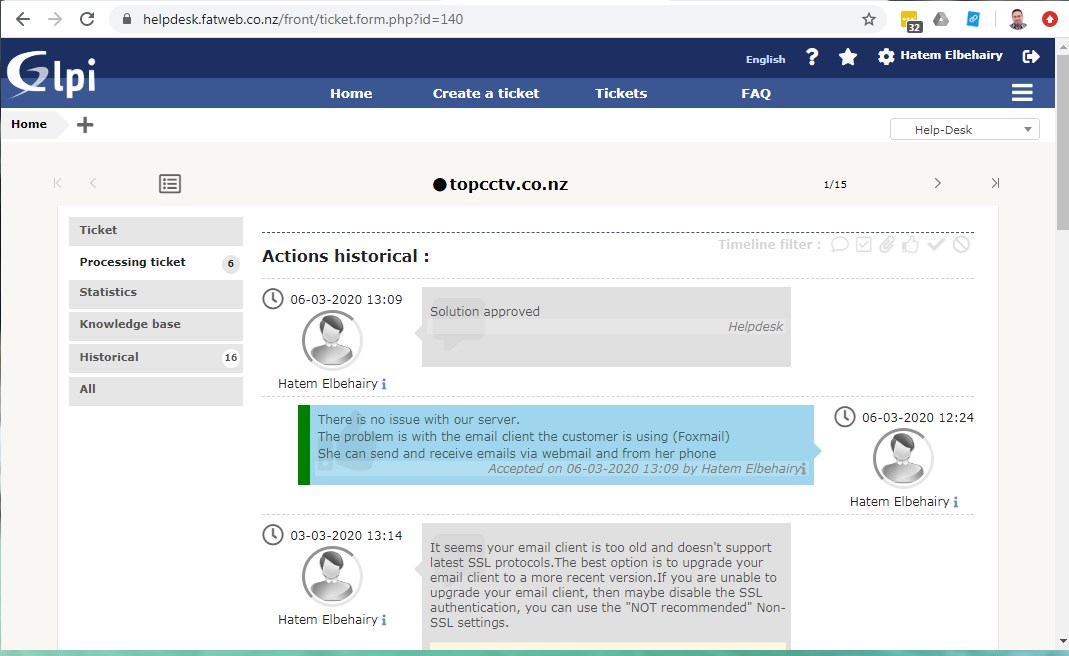Screen dimensions: 1069x656
Task: Switch to the Statistics tab
Action: (155, 293)
